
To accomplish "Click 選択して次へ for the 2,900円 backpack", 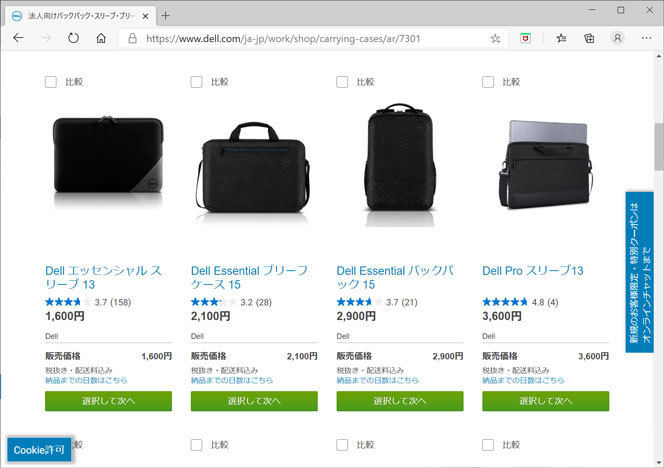I will pos(400,401).
